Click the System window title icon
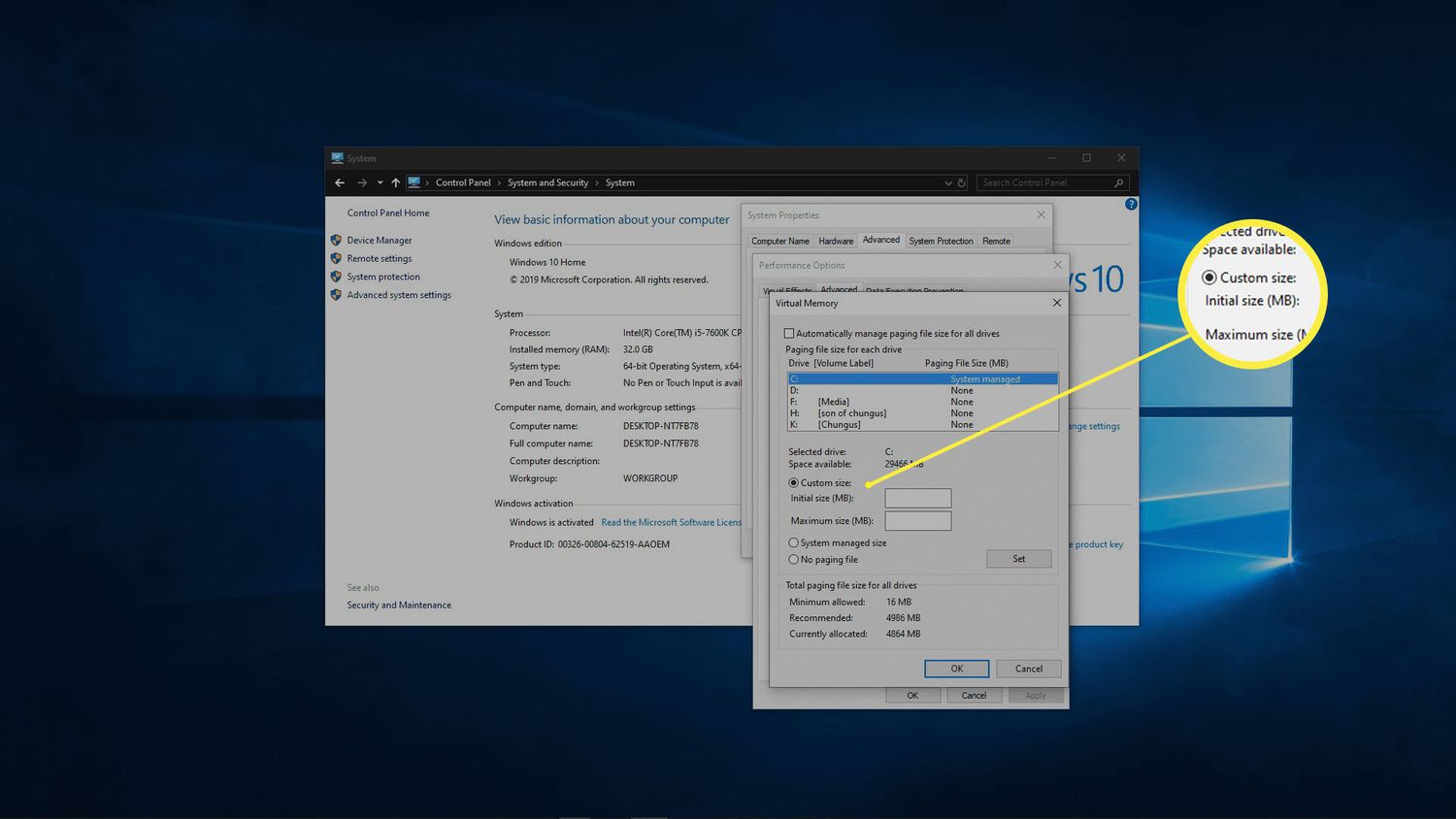The width and height of the screenshot is (1456, 819). pyautogui.click(x=337, y=157)
